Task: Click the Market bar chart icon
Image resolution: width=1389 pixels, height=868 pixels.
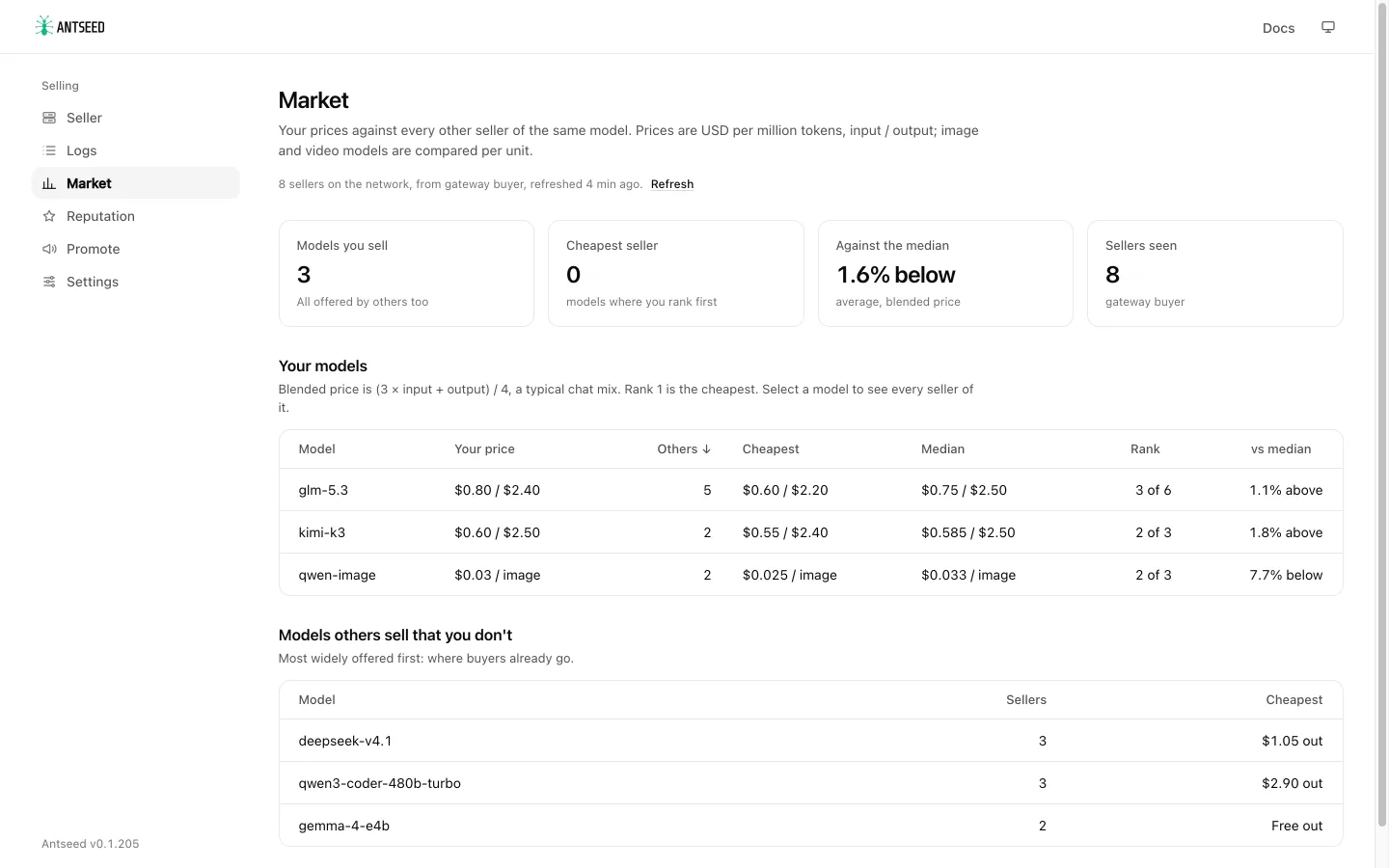Action: [49, 183]
